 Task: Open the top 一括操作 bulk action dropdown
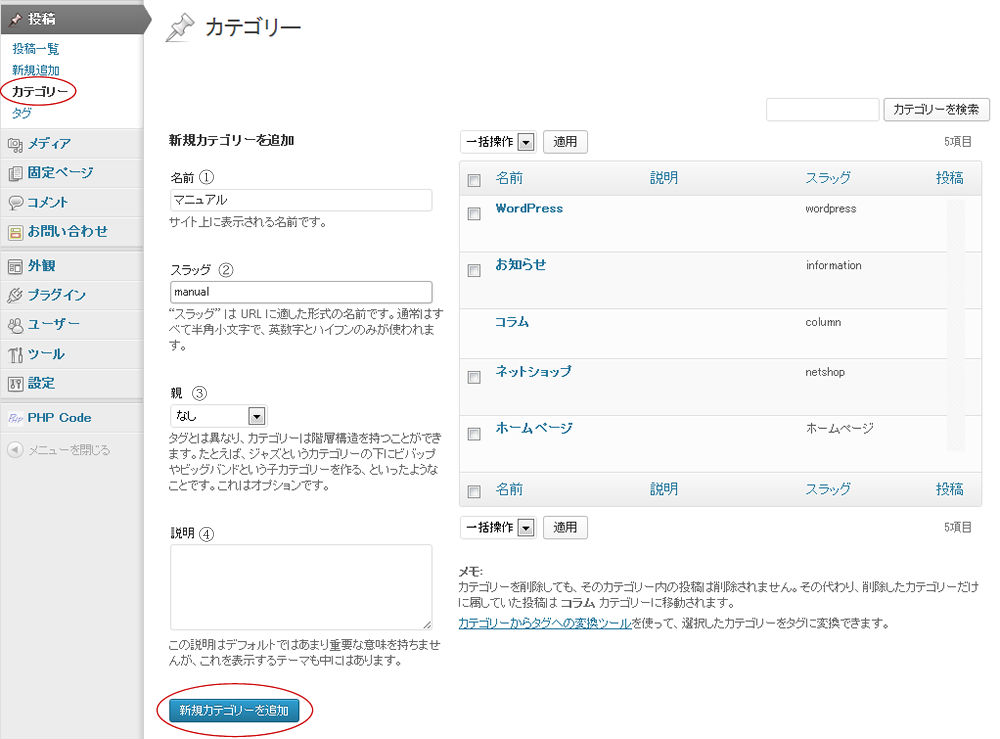tap(498, 142)
